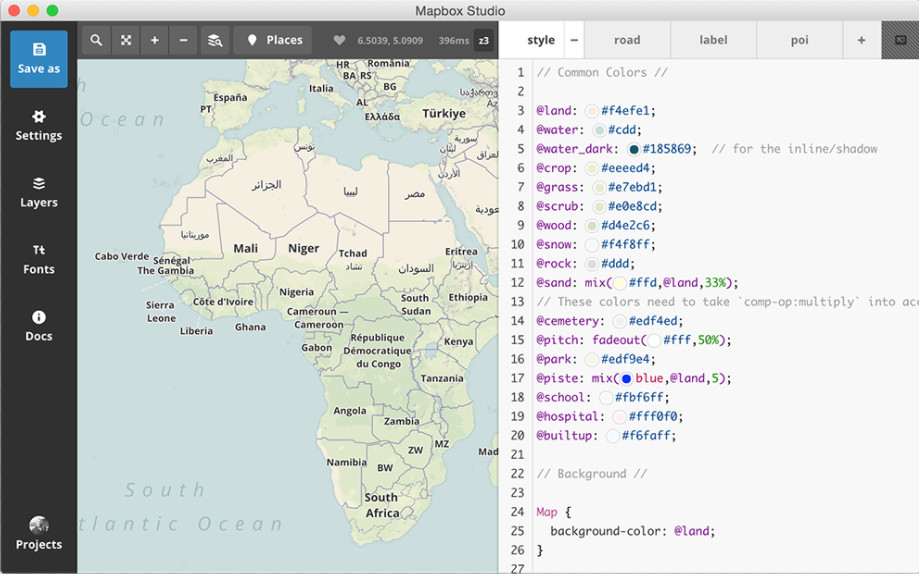Click the striped panel toggle icon
The image size is (919, 574).
[900, 40]
